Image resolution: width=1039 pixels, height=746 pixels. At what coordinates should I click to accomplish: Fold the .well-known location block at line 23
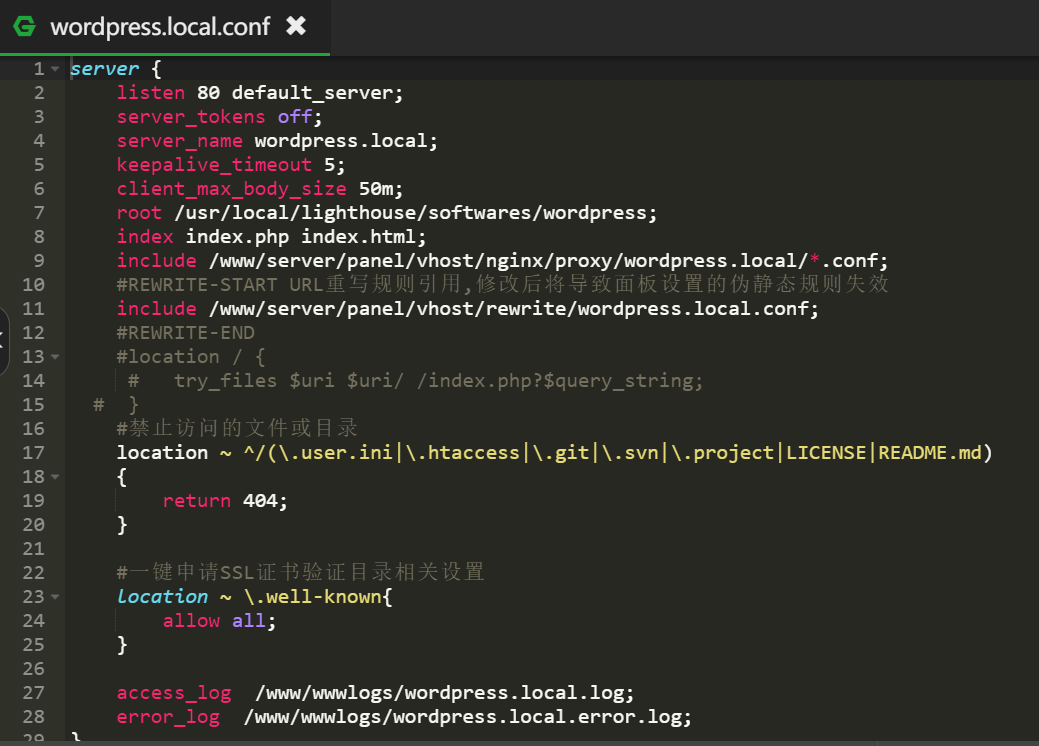pos(55,597)
